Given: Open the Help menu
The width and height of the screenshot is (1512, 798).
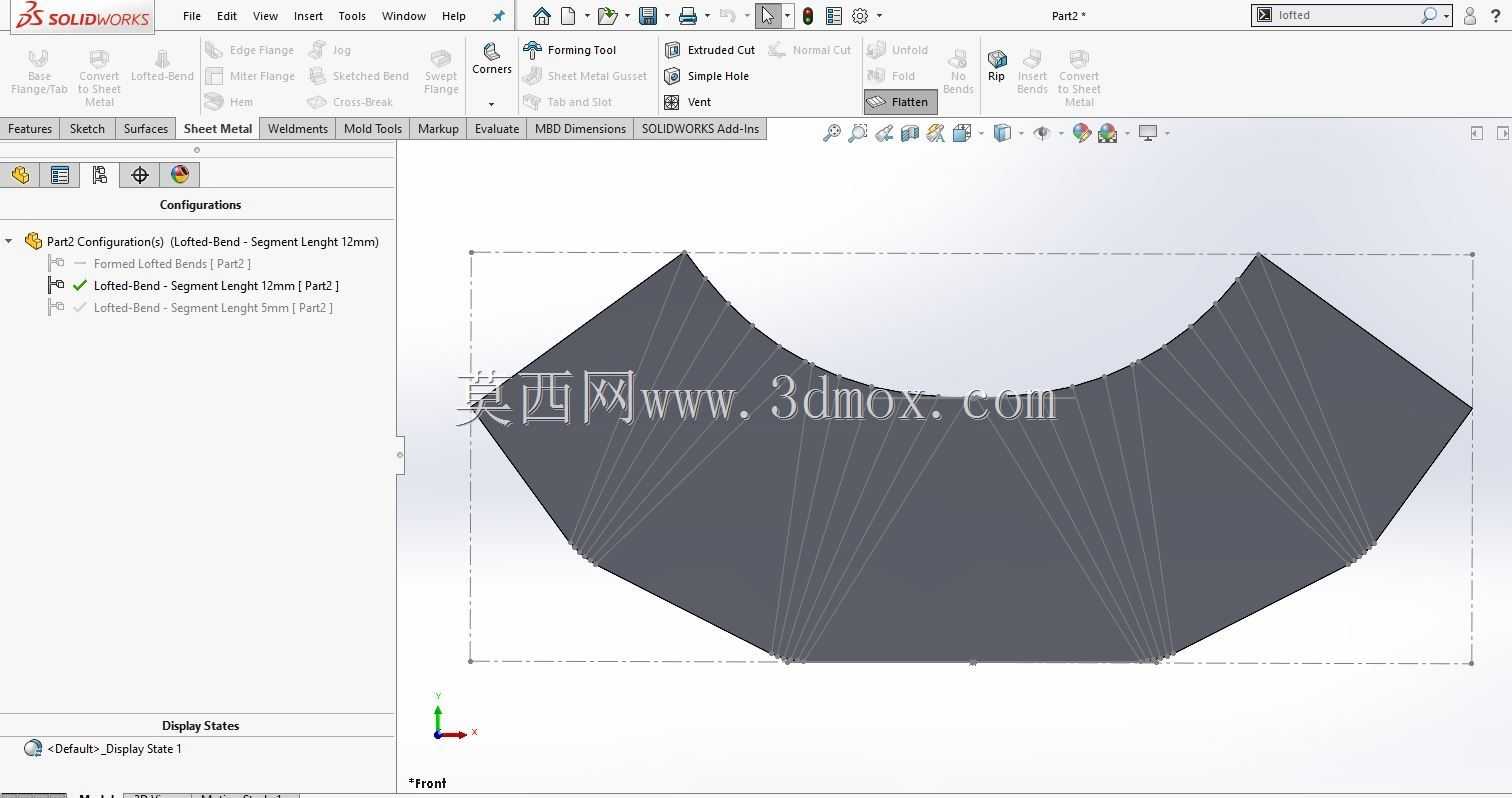Looking at the screenshot, I should (454, 16).
